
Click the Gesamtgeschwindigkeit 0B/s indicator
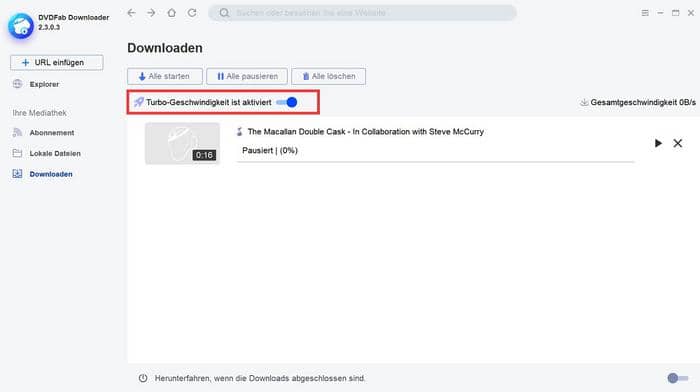click(638, 102)
